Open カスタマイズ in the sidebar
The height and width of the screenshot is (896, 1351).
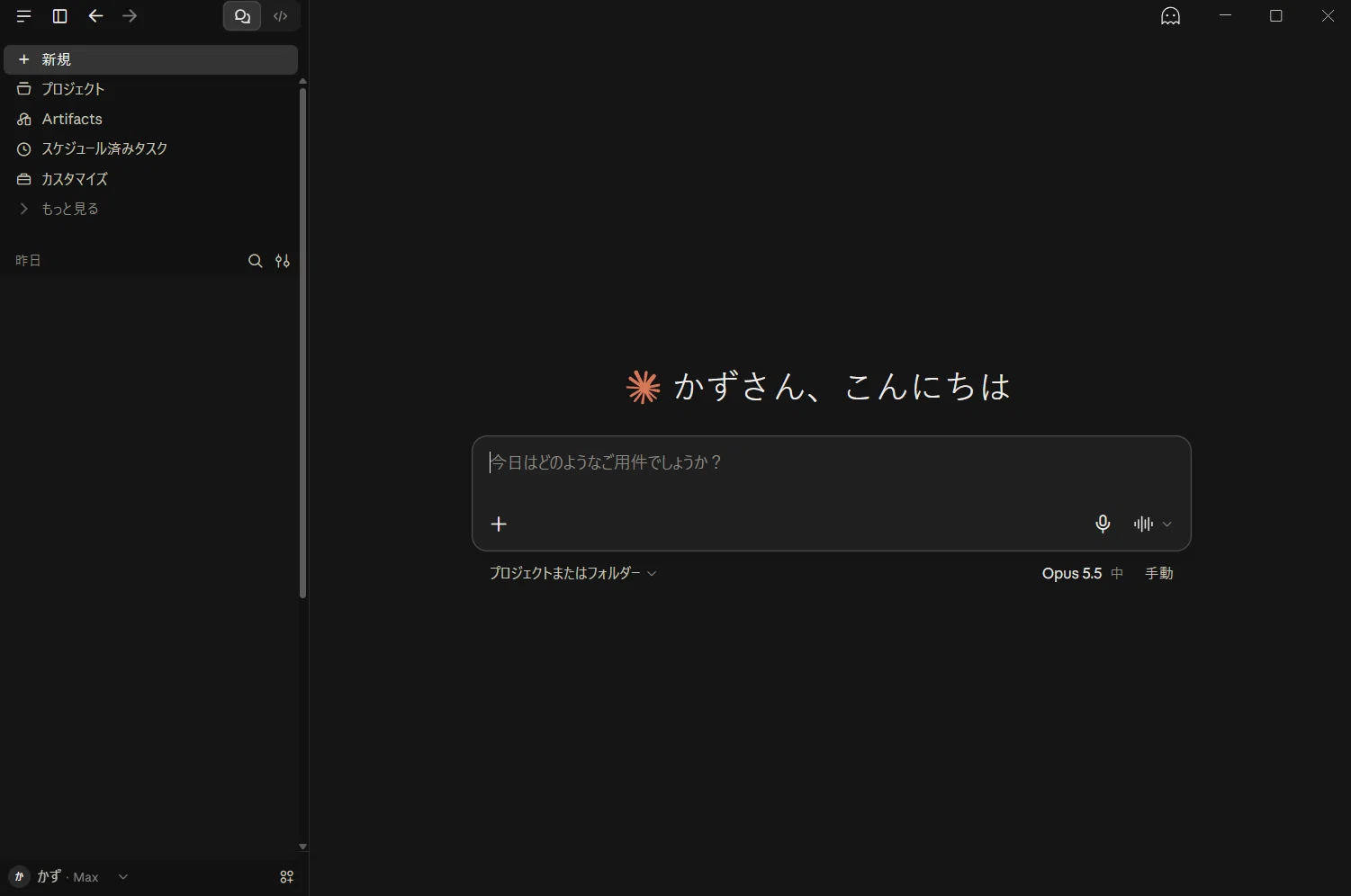pos(151,179)
